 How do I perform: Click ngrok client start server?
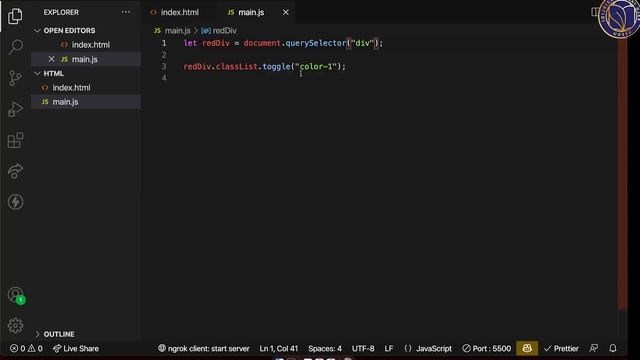(204, 349)
